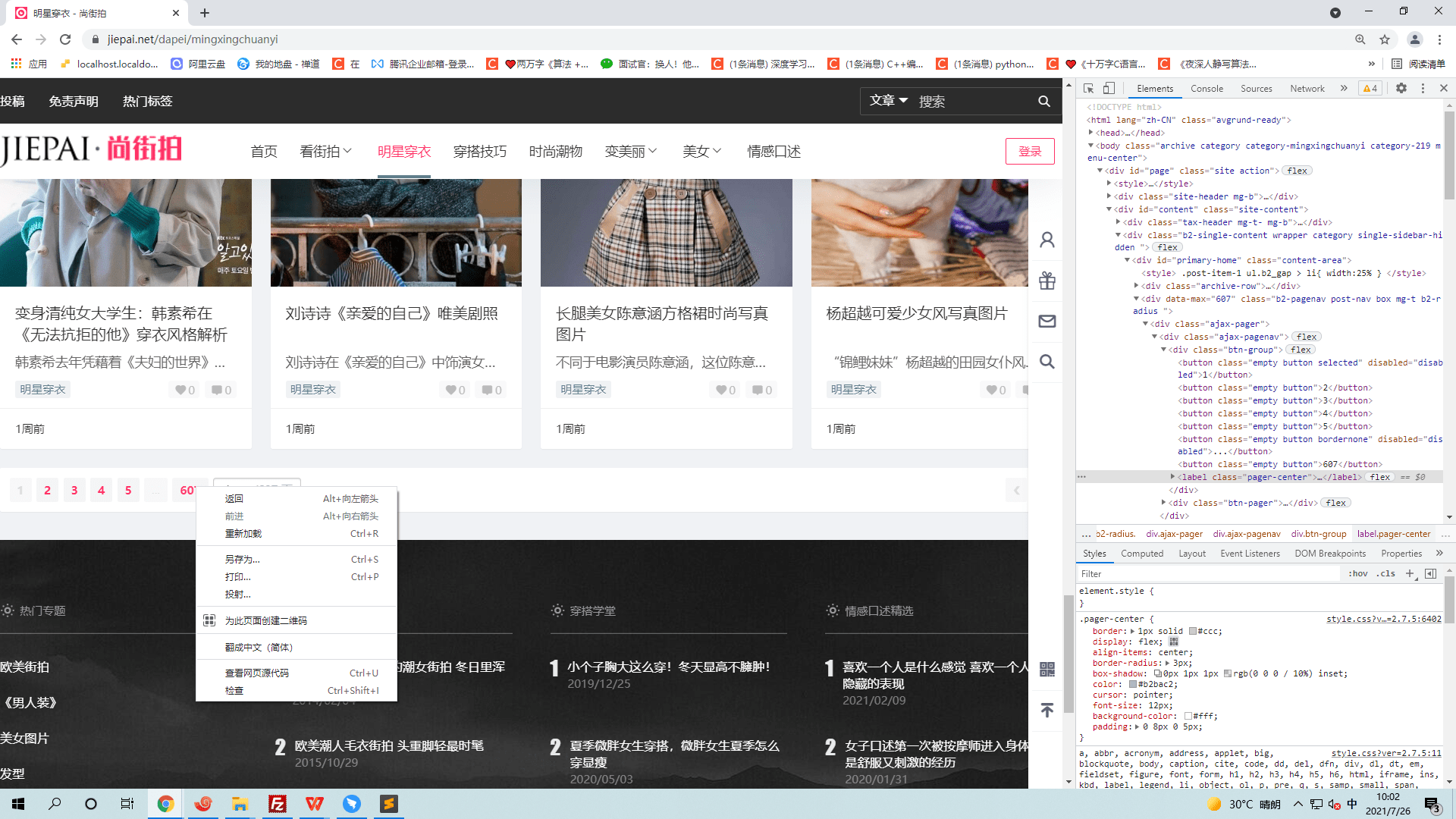Show more DevTools panels chevron

pos(1344,89)
